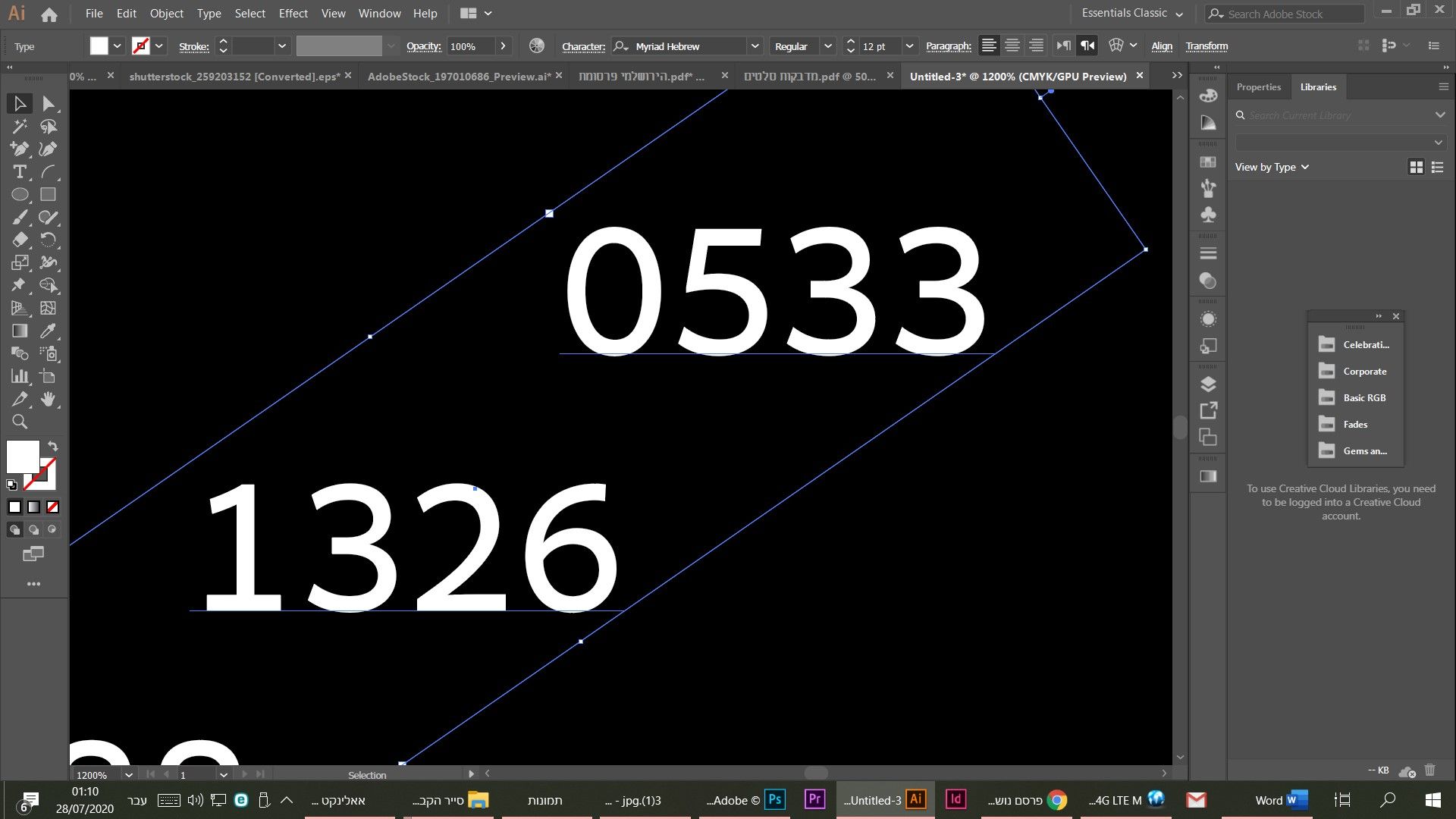1456x819 pixels.
Task: Expand the Myriad Hebrew font dropdown
Action: (755, 46)
